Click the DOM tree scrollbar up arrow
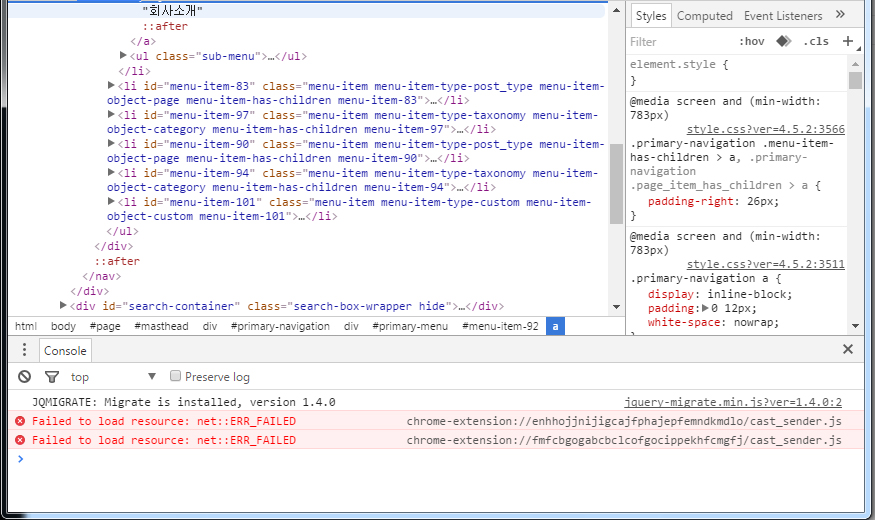This screenshot has width=875, height=520. click(616, 10)
